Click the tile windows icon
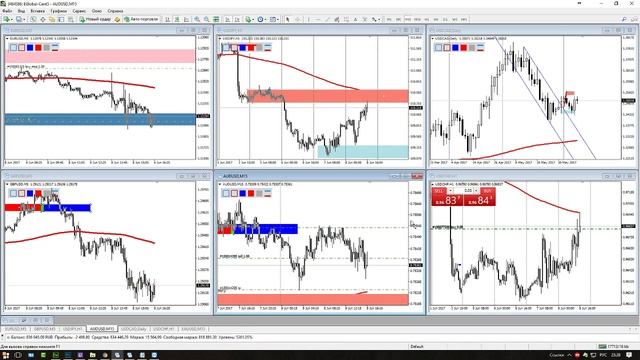 pyautogui.click(x=216, y=19)
